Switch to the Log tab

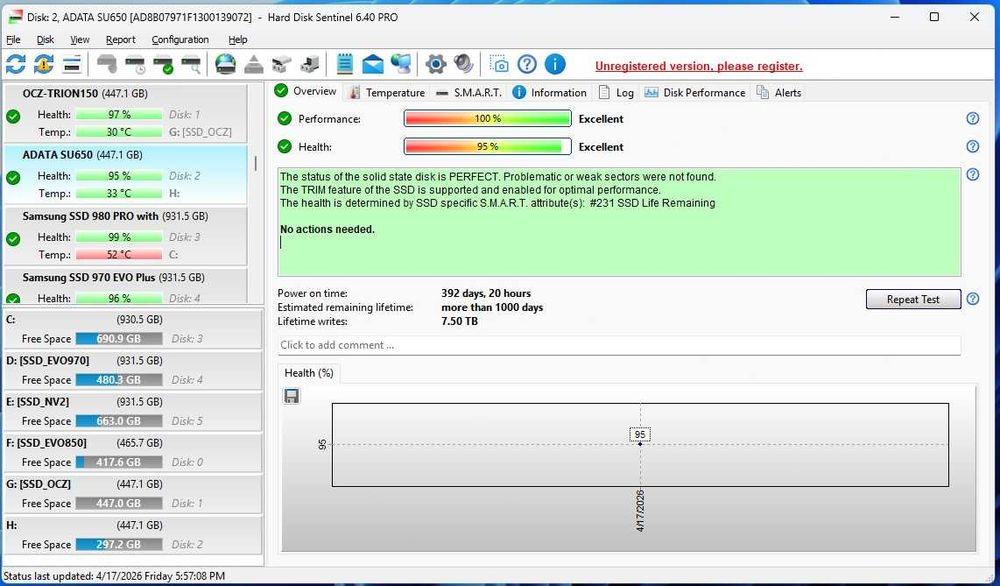coord(616,92)
